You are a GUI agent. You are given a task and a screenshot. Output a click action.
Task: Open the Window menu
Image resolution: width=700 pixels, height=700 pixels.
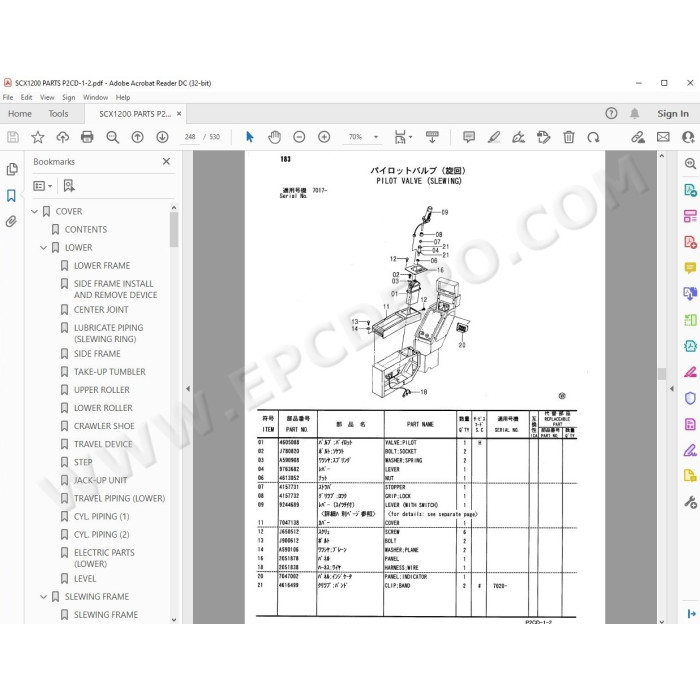click(96, 97)
